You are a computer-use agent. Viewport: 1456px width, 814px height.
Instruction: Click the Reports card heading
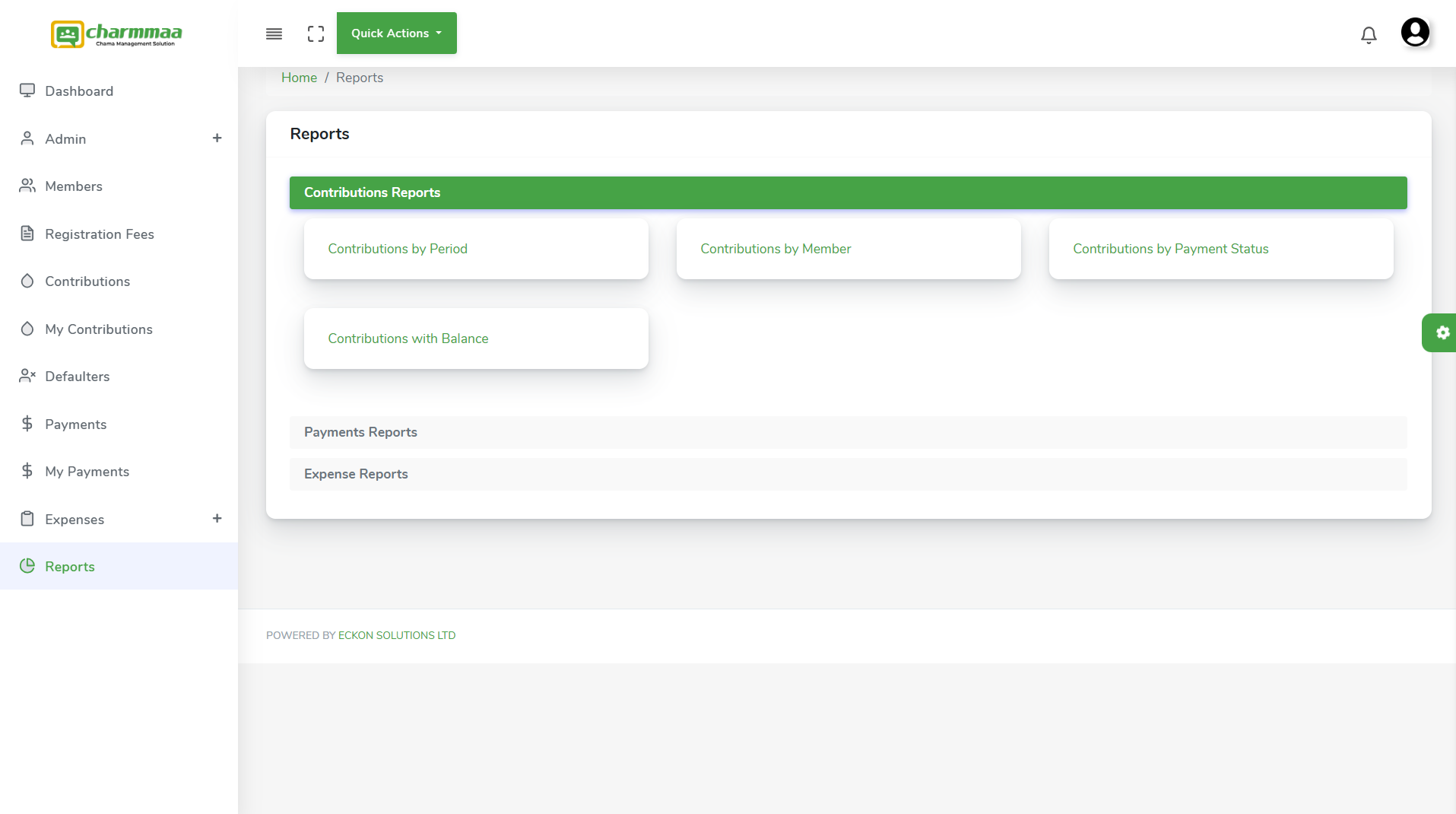coord(319,134)
